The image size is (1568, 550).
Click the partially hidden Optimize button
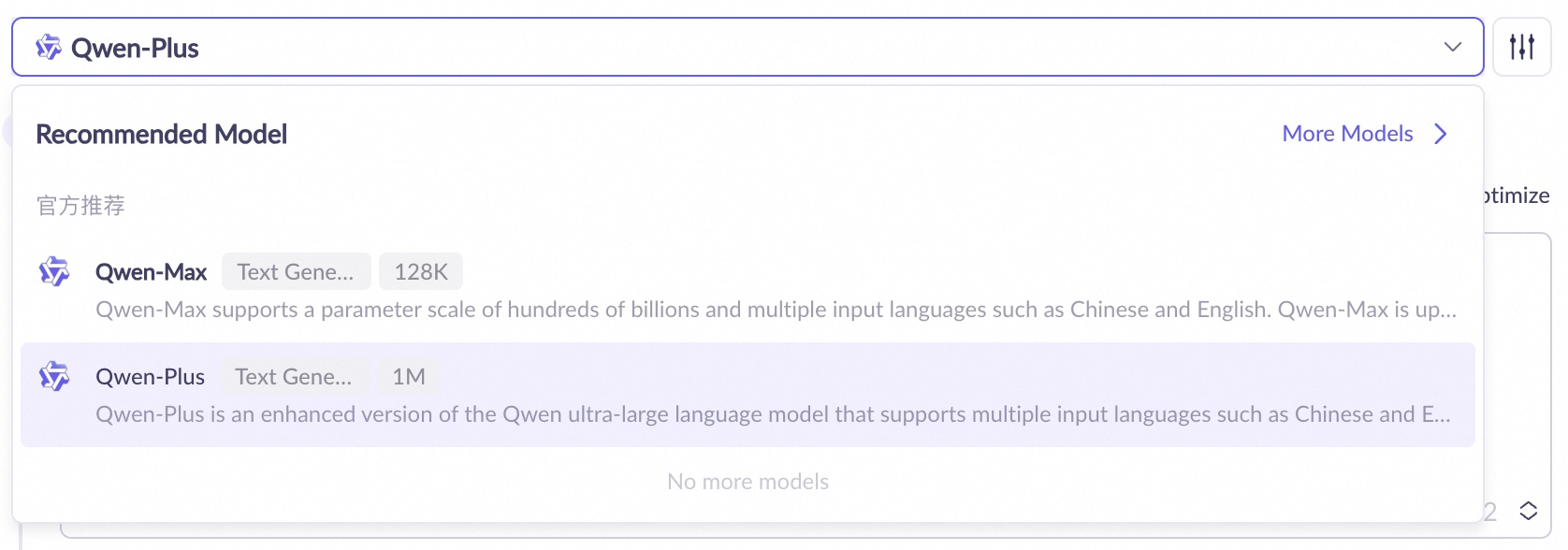(x=1518, y=195)
